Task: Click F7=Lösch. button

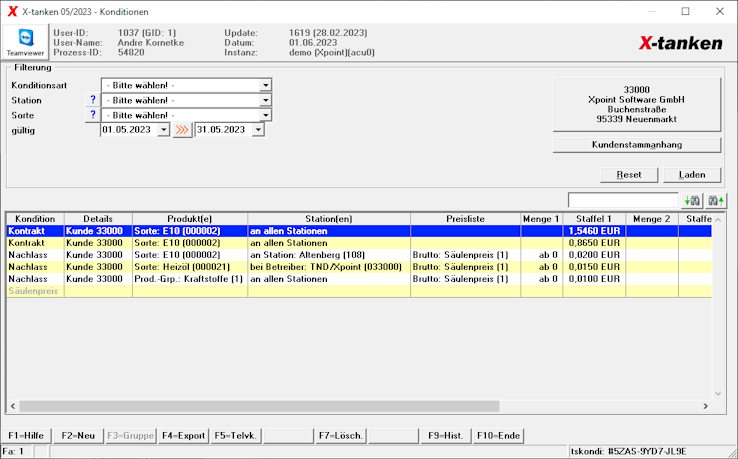Action: tap(341, 436)
